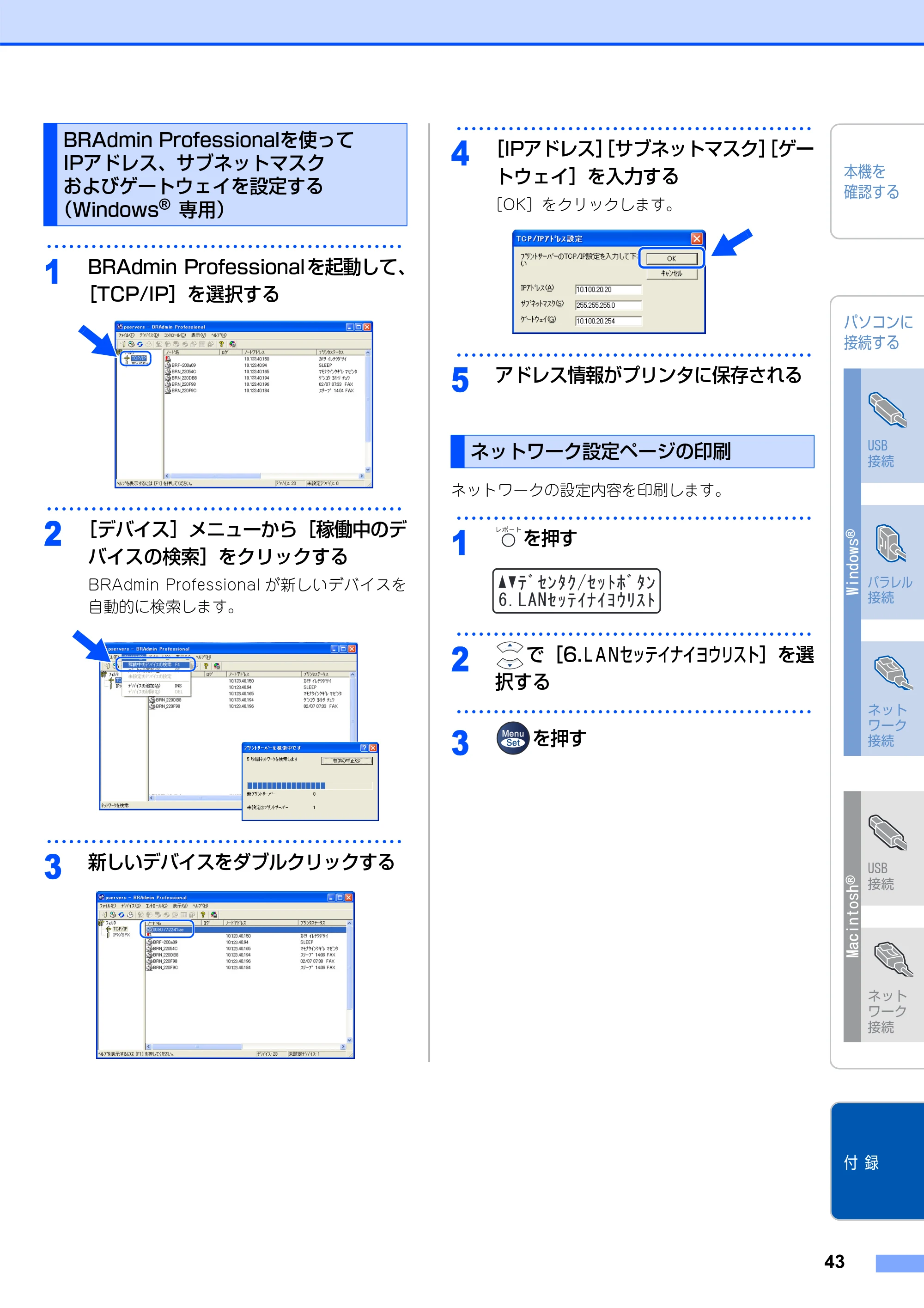This screenshot has width=924, height=1308.
Task: Click the ? help button in search dialog title
Action: click(364, 748)
